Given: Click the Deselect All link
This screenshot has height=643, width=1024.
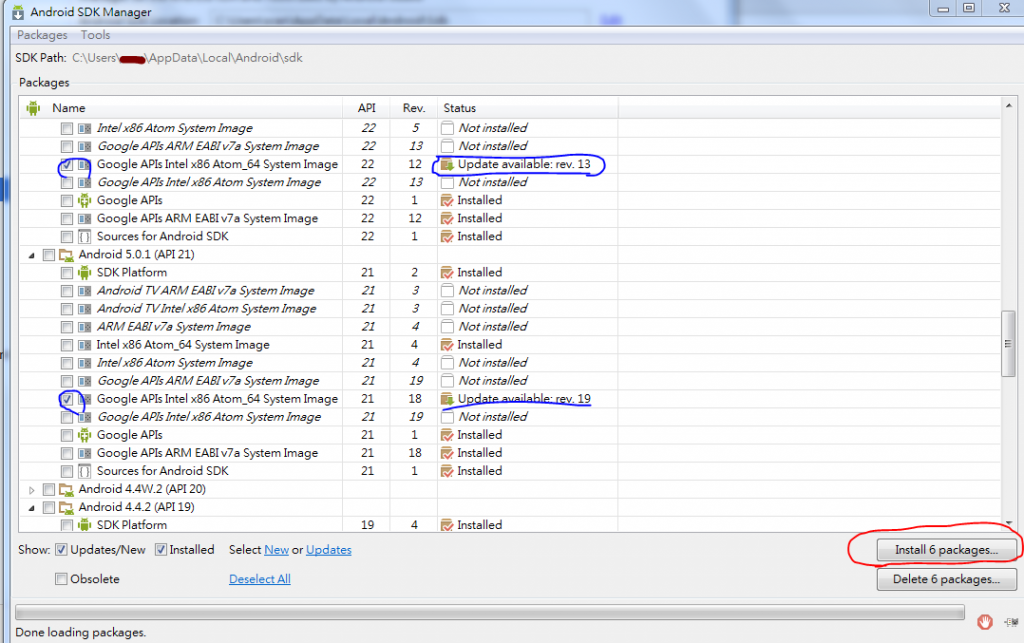Looking at the screenshot, I should (260, 579).
